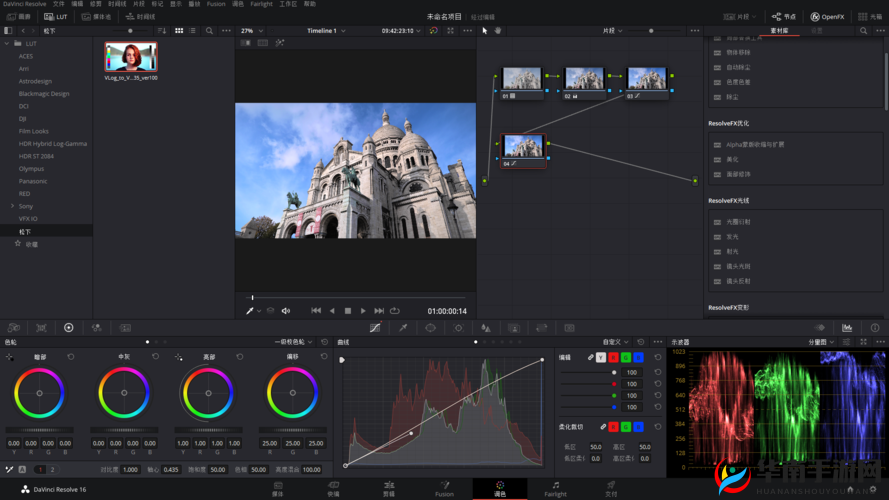Screen dimensions: 889x500
Task: Expand the Sony LUT folder
Action: [12, 206]
